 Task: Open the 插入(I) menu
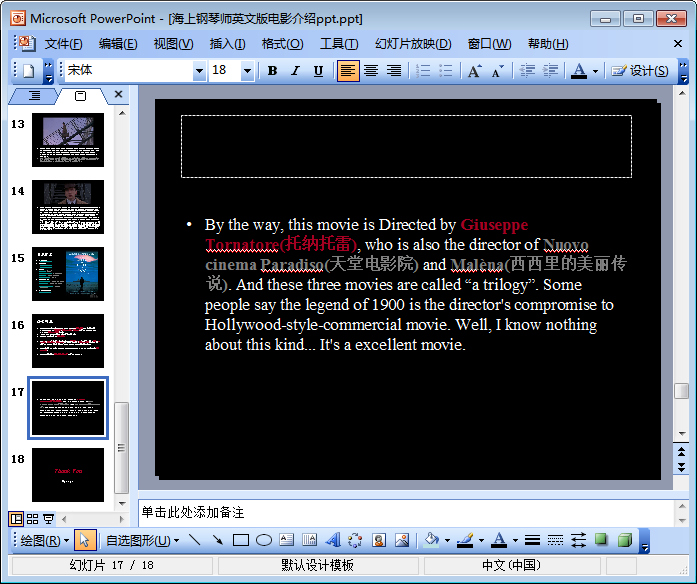(227, 44)
